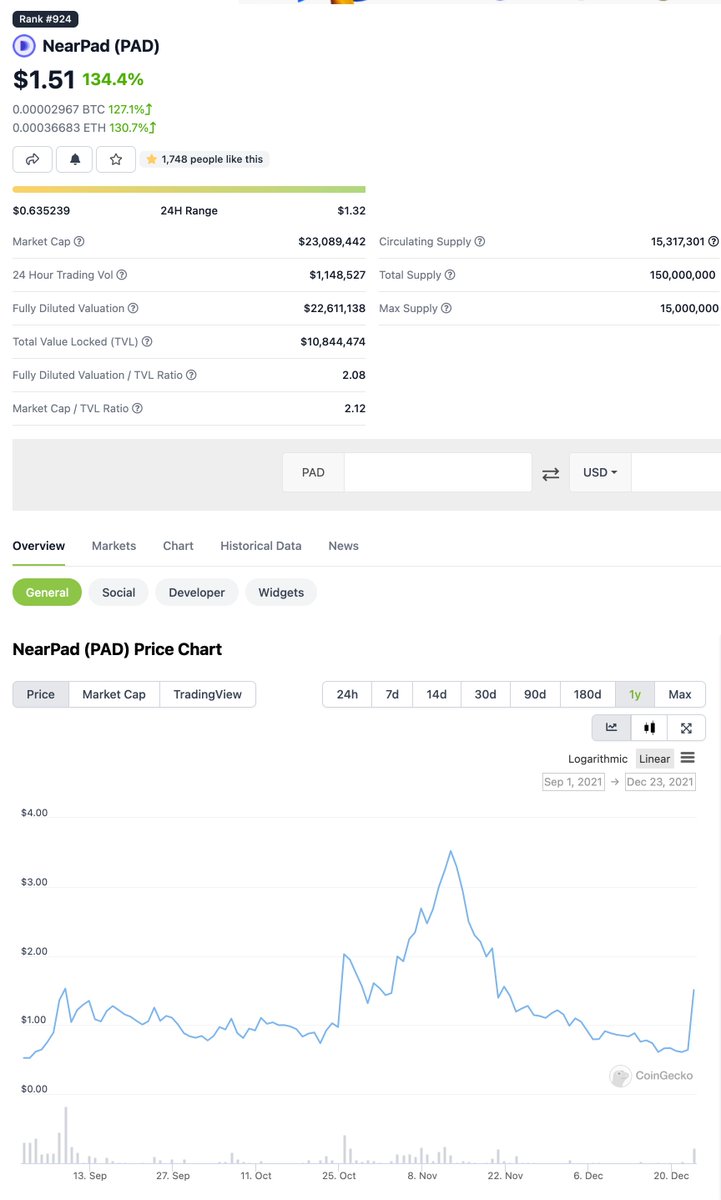
Task: Set chart range to 1y
Action: 635,694
